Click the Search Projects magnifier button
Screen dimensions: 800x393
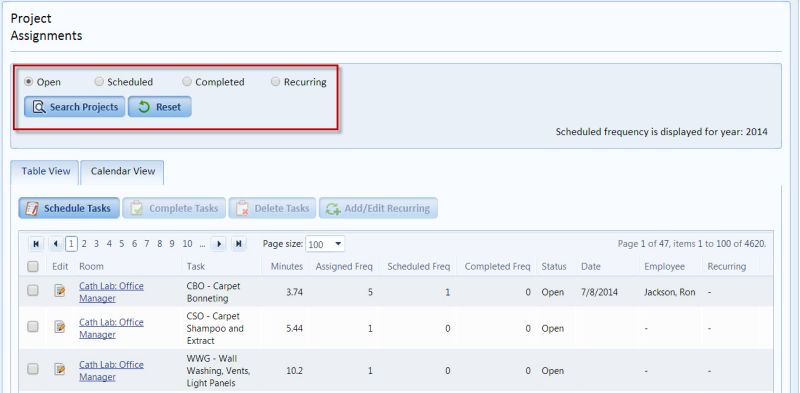coord(74,107)
